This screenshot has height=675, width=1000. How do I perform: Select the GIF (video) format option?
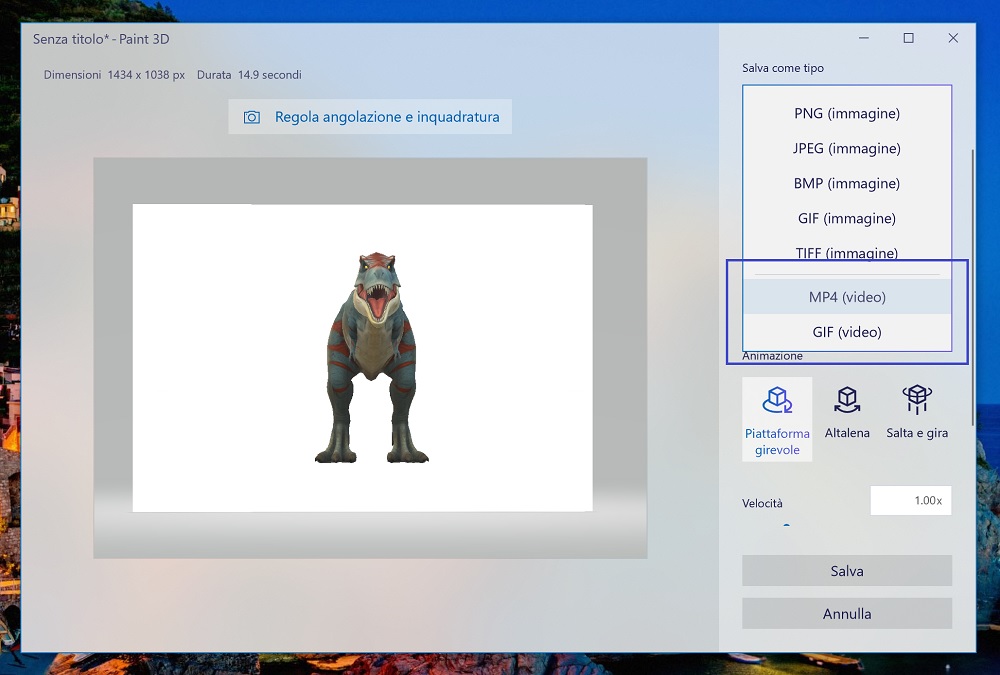846,331
